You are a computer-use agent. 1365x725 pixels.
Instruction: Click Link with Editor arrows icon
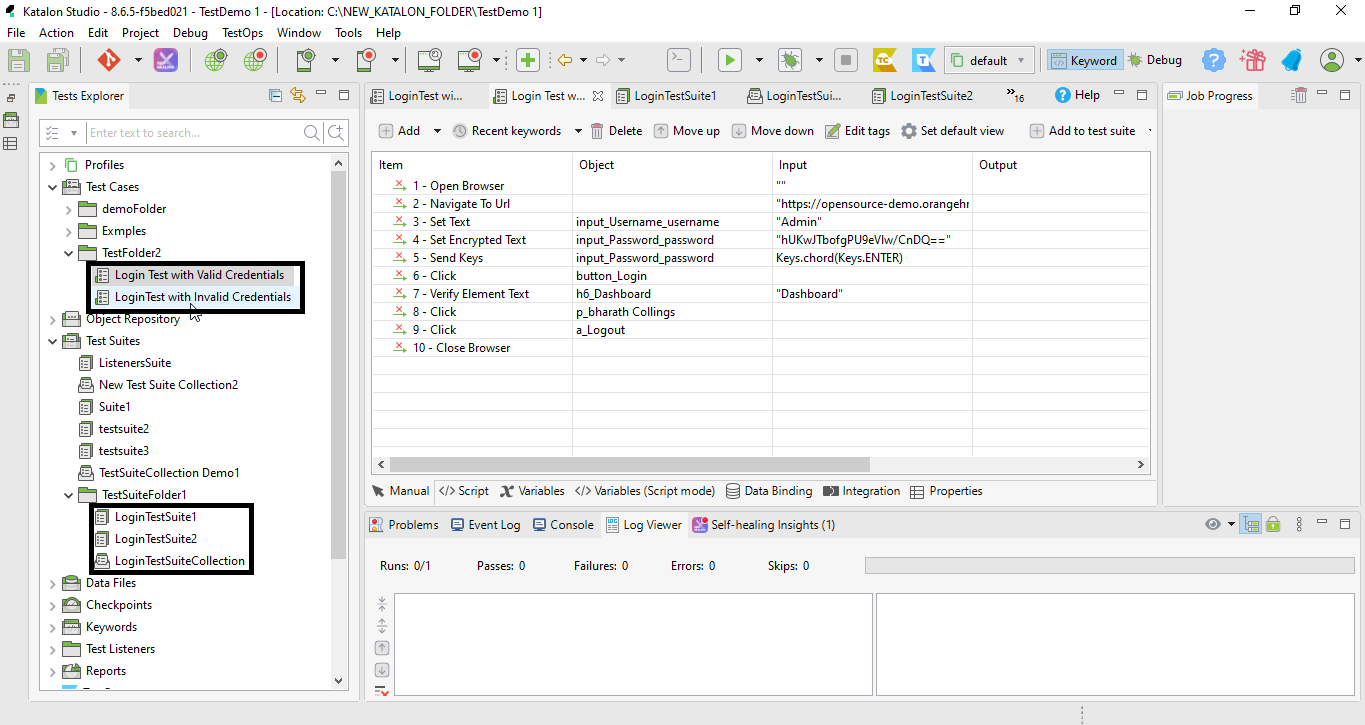click(x=297, y=96)
